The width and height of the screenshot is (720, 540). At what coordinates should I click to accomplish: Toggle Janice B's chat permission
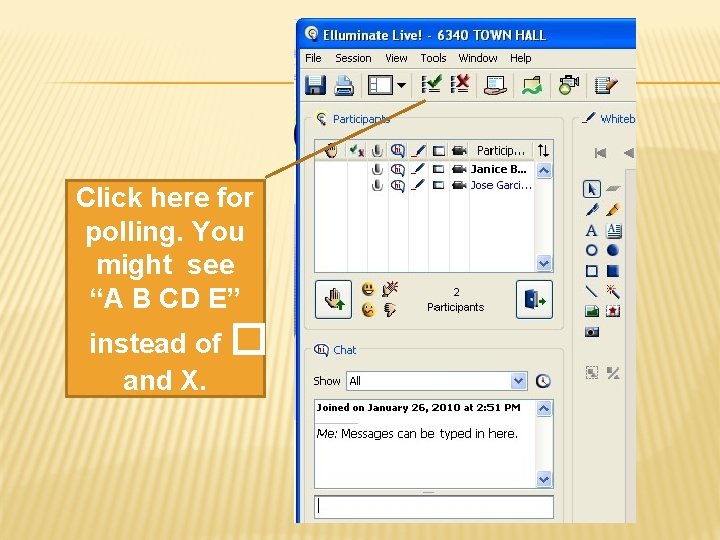[398, 169]
